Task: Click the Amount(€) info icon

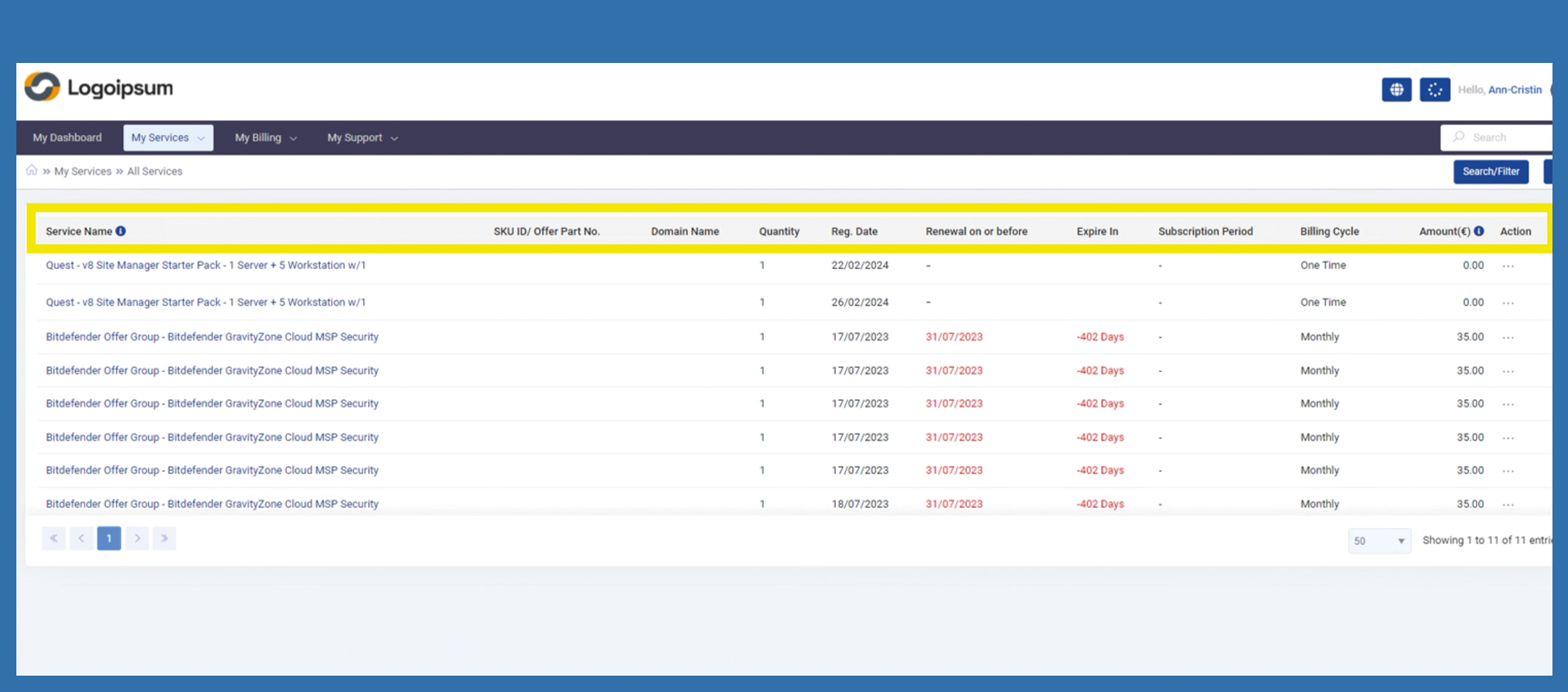Action: 1479,231
